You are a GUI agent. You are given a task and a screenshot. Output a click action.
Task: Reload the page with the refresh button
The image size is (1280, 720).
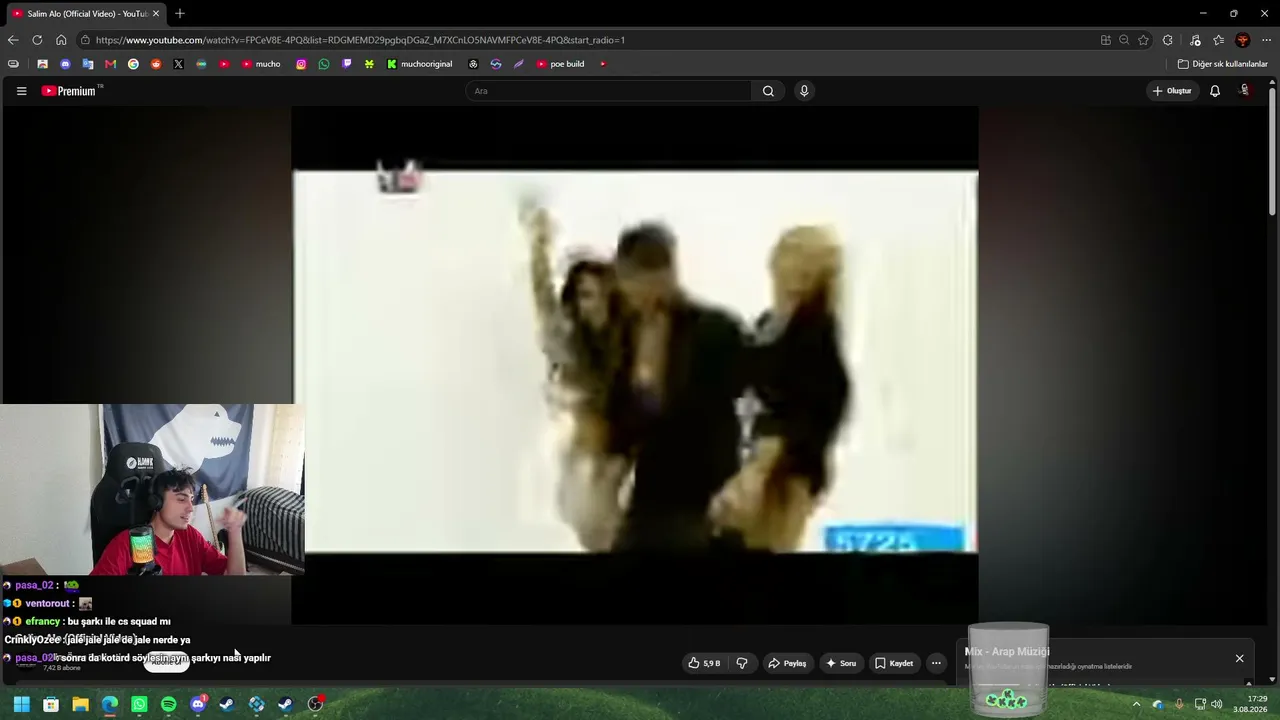coord(37,40)
